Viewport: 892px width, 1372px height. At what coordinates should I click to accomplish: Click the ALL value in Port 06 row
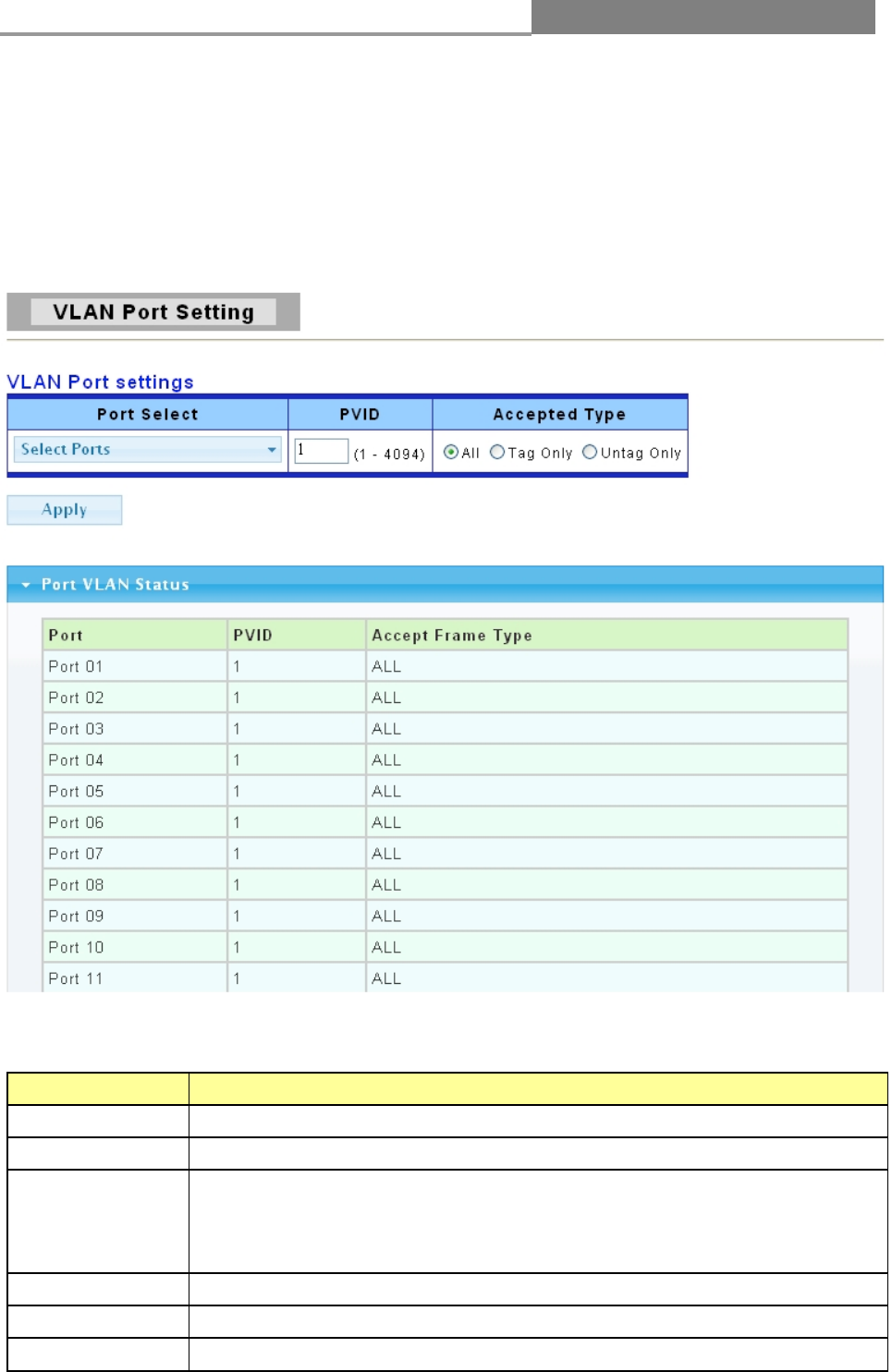[x=386, y=822]
